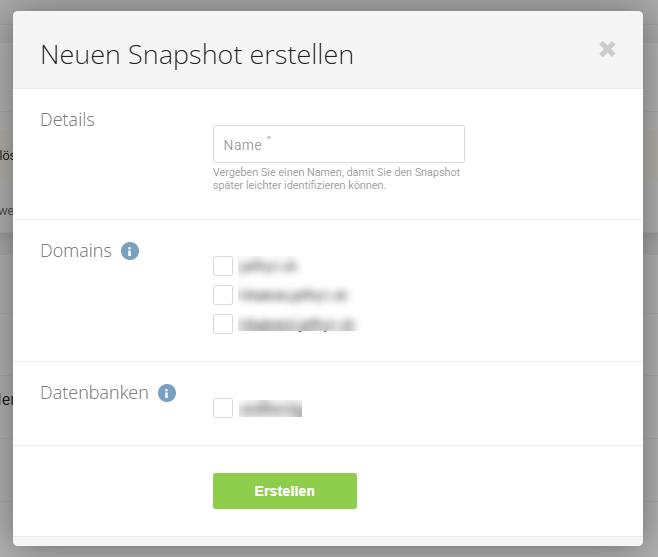The width and height of the screenshot is (658, 557).
Task: Click the second blurred domain name label
Action: pos(293,295)
